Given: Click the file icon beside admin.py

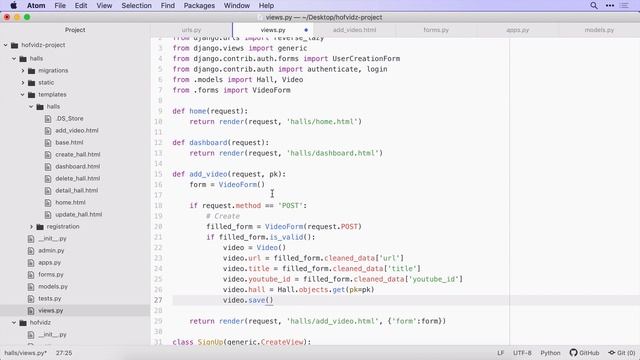Looking at the screenshot, I should 31,251.
